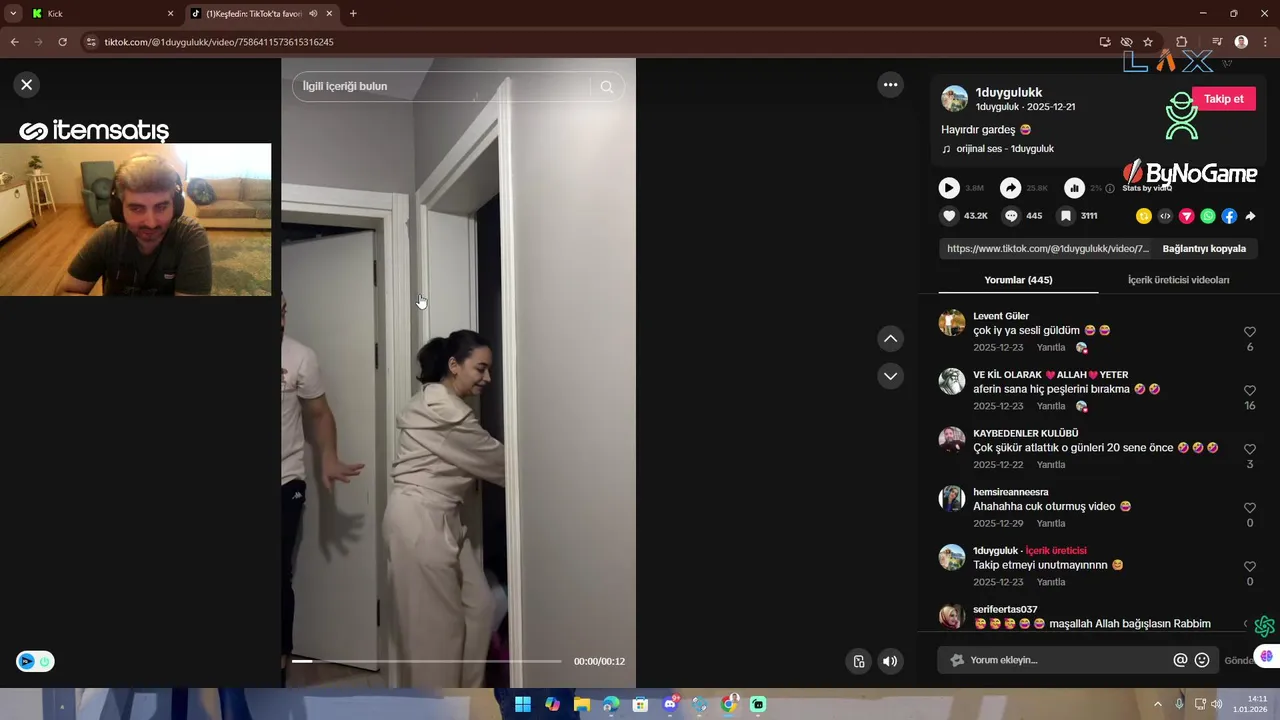Like the 'aferin sana hiç peşlerini bırakma' comment
This screenshot has width=1280, height=720.
pos(1249,391)
